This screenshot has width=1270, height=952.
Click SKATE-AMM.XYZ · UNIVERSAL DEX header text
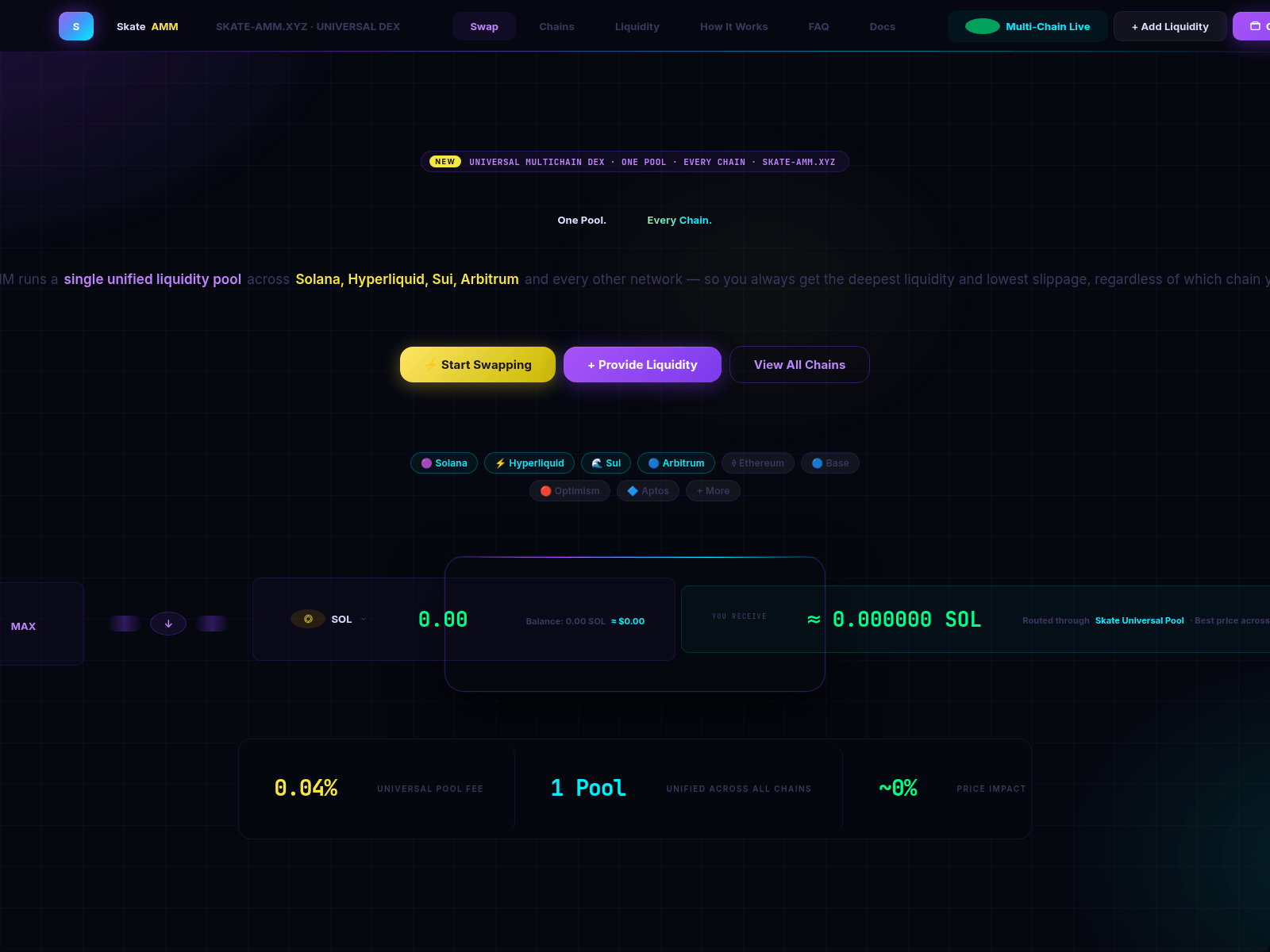pyautogui.click(x=308, y=26)
